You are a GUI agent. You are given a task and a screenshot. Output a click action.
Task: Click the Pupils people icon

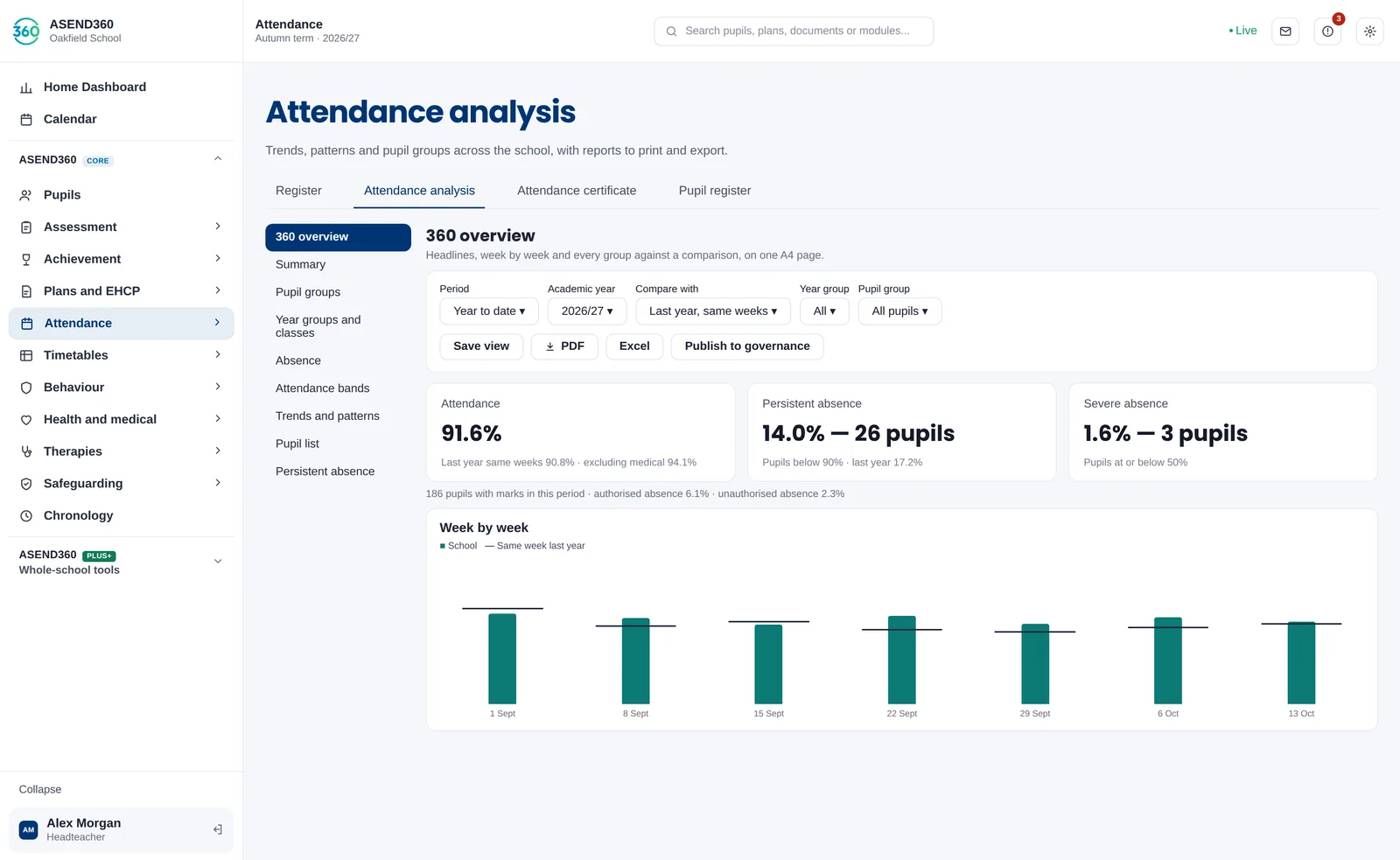[x=26, y=195]
